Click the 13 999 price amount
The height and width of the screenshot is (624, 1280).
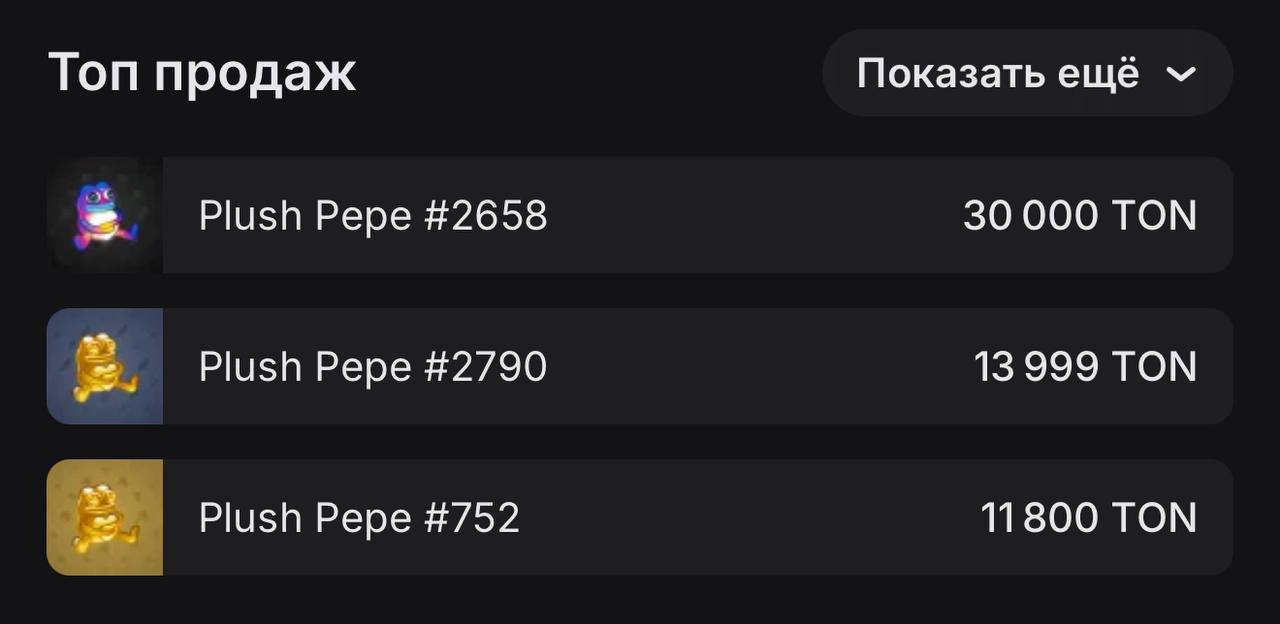[1035, 367]
